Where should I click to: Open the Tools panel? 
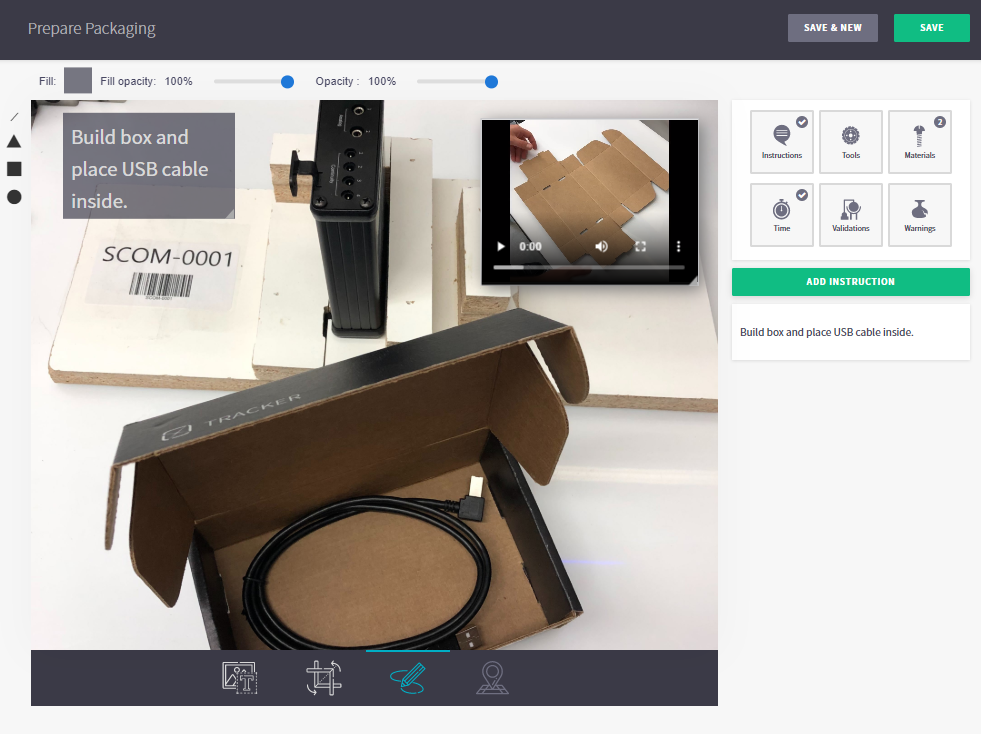[x=850, y=141]
